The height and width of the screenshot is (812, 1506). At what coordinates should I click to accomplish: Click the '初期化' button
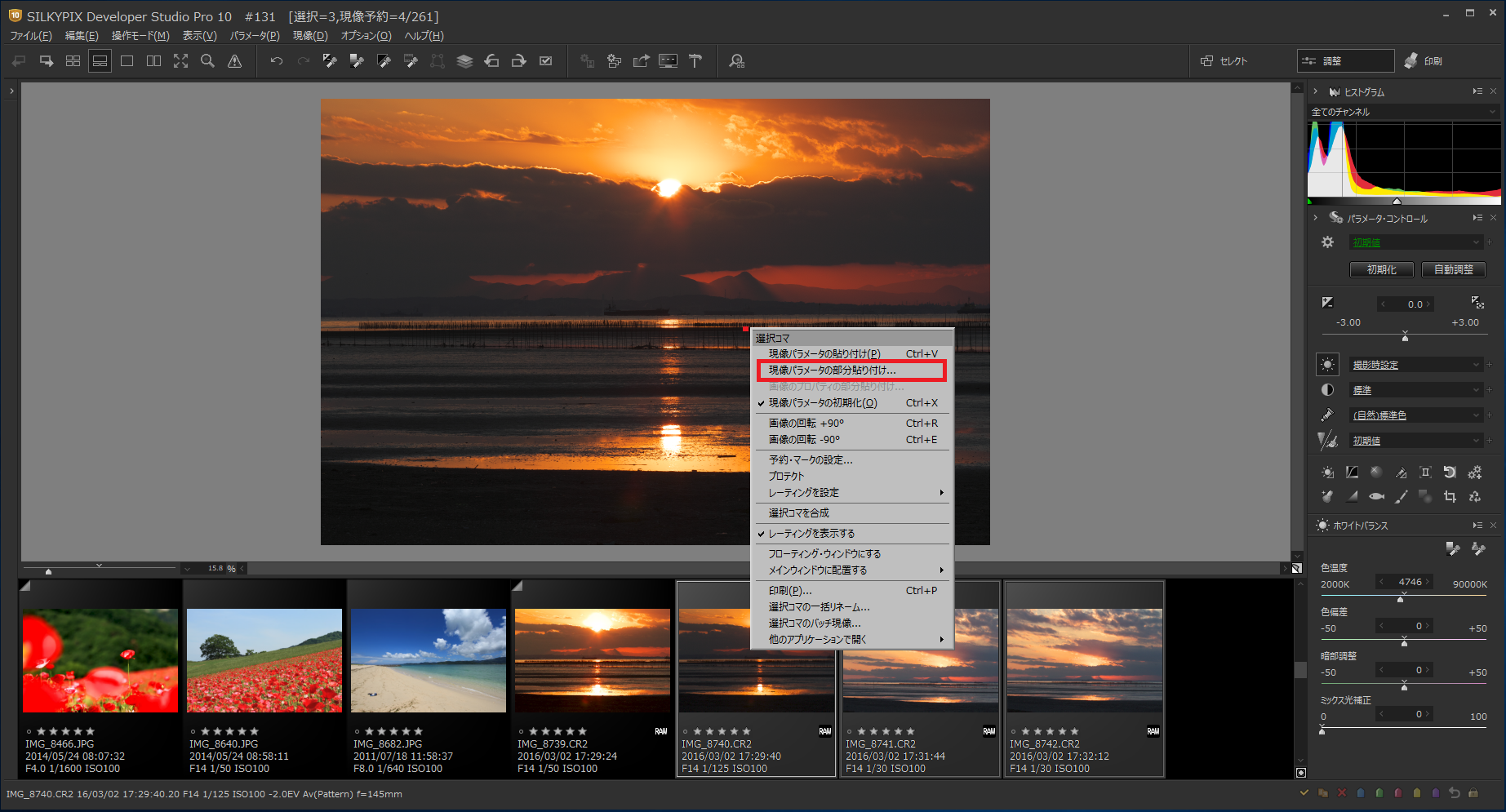point(1381,269)
